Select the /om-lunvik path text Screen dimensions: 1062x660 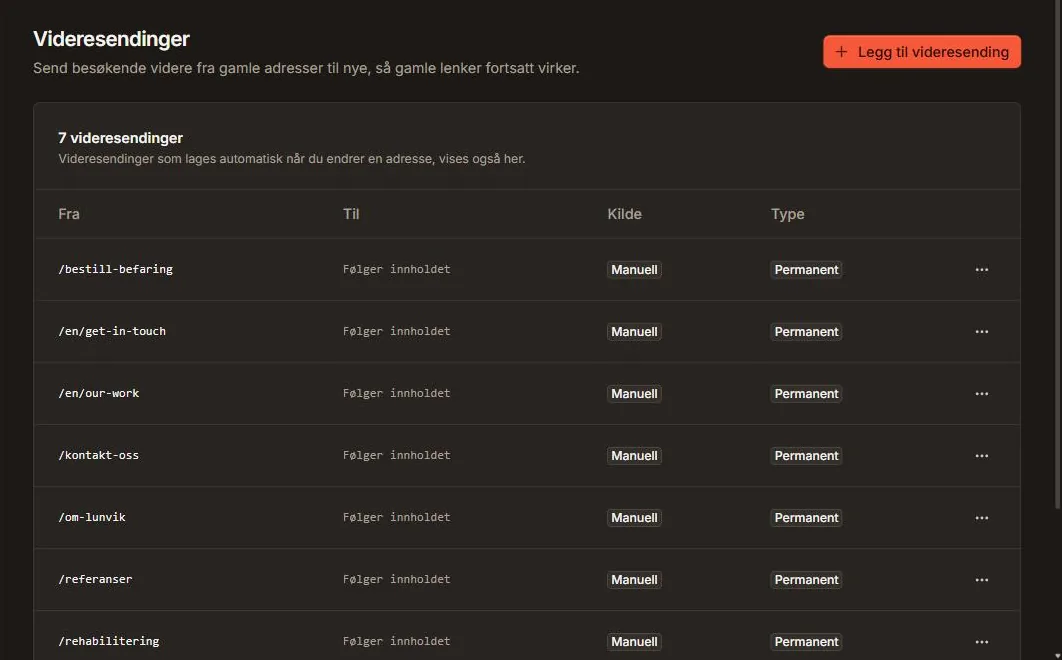[92, 517]
